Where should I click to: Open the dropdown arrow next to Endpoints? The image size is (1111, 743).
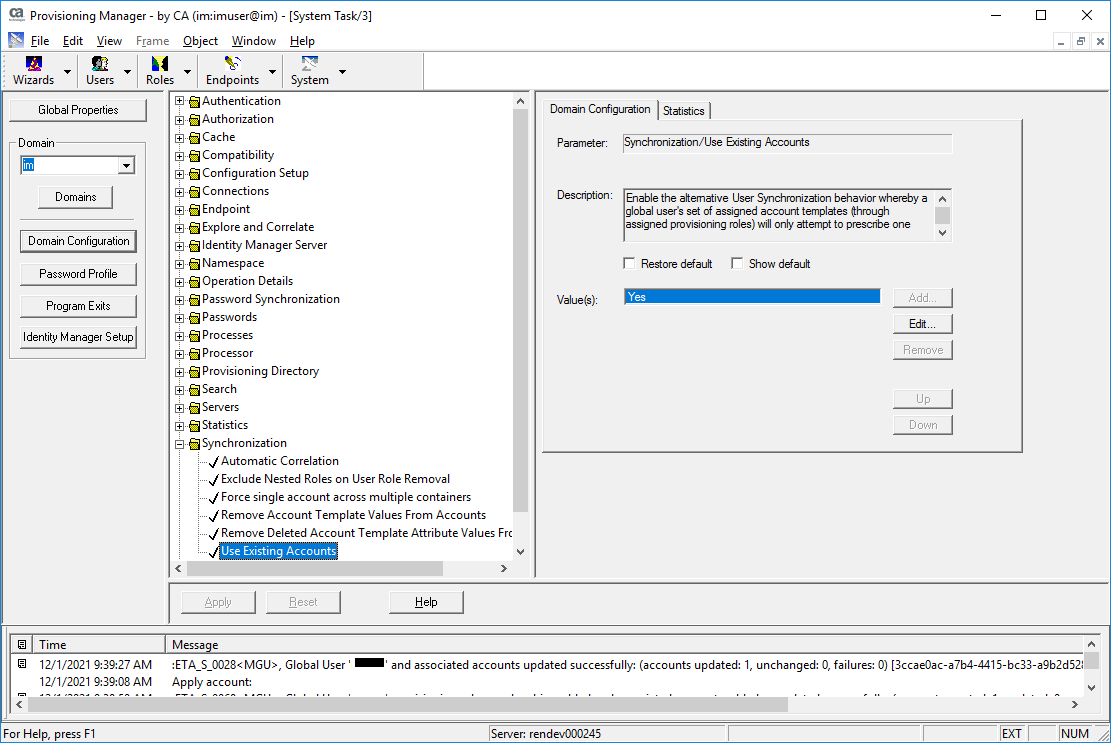coord(270,72)
